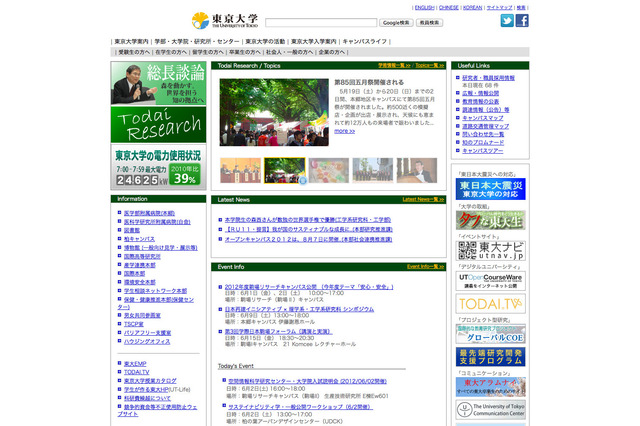This screenshot has height=426, width=640.
Task: Follow the 'more >>' link under the festival article
Action: 344,131
